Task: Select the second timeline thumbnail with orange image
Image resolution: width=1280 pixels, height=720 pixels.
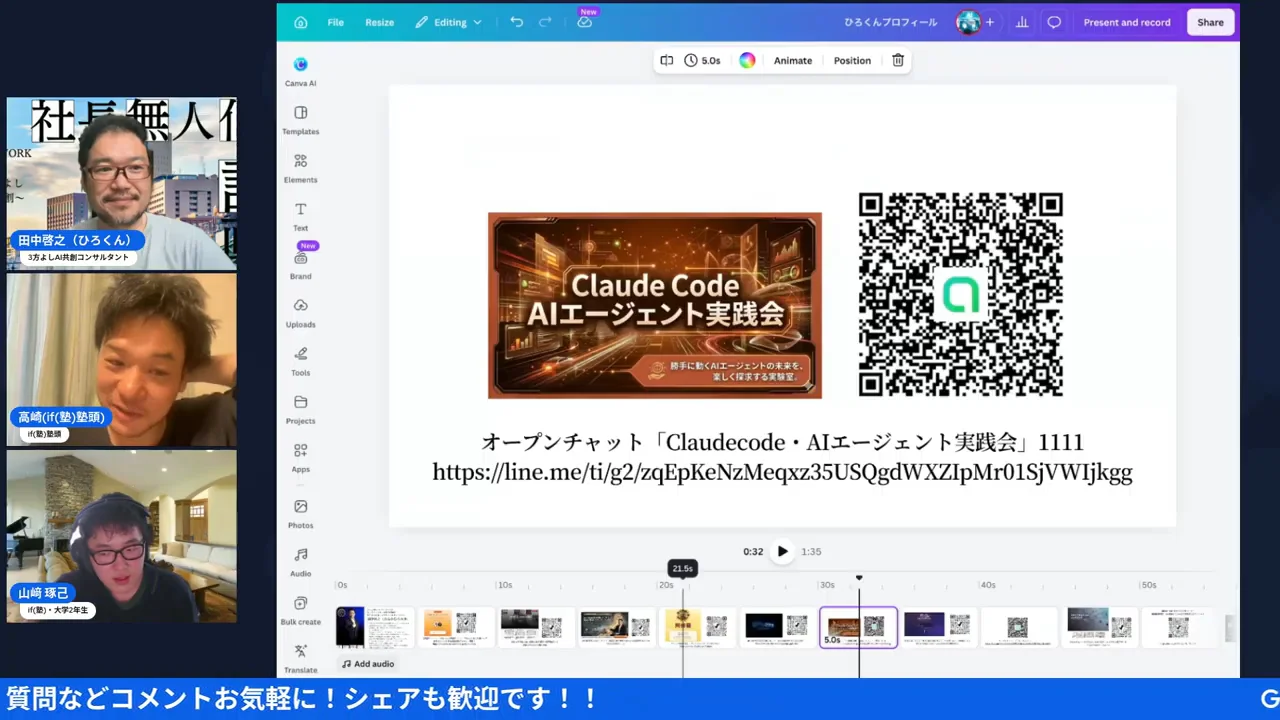Action: click(455, 627)
